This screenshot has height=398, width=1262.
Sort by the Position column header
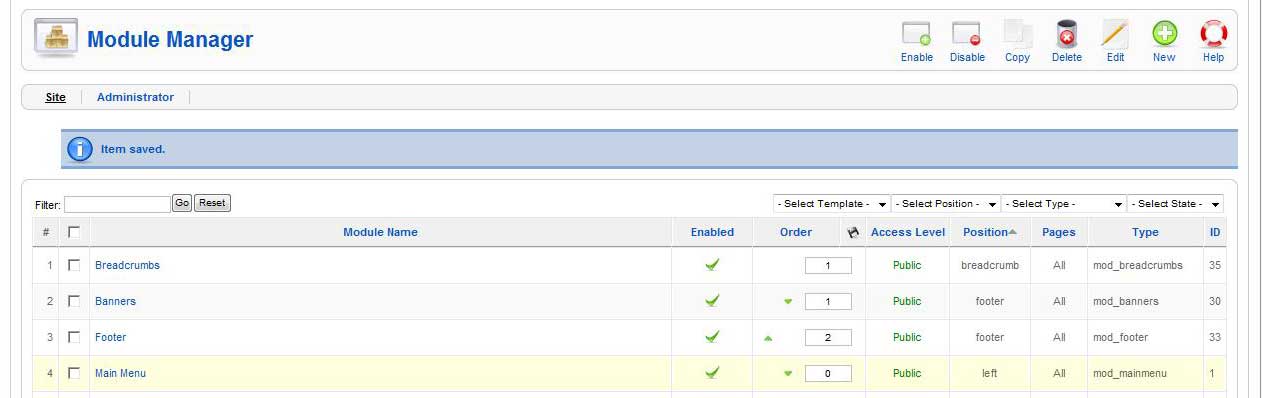(x=985, y=232)
